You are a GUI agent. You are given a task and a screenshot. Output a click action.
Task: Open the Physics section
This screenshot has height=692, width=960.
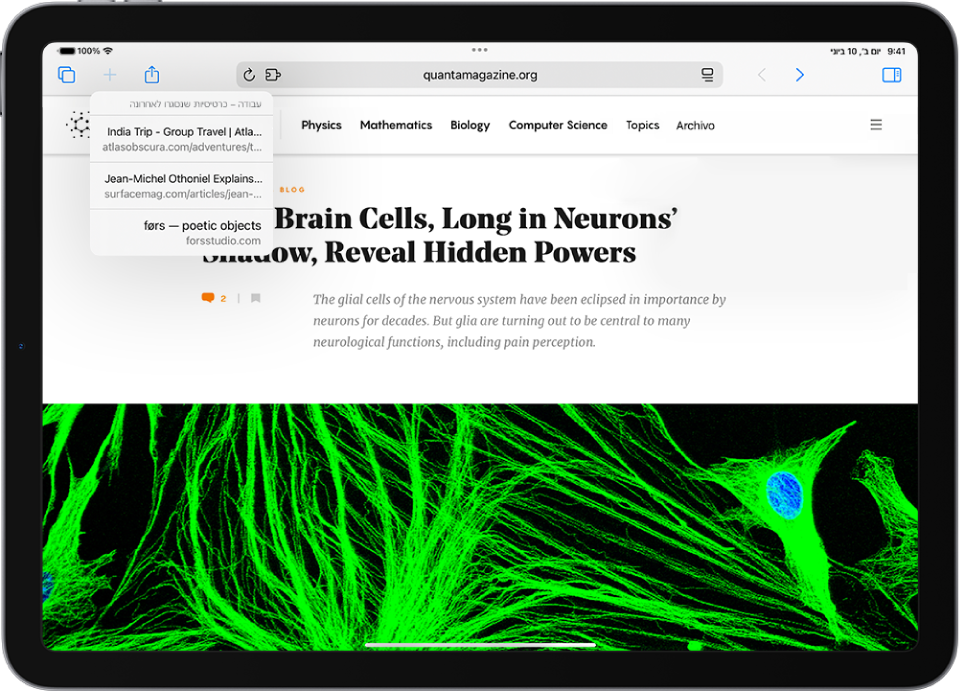tap(321, 125)
